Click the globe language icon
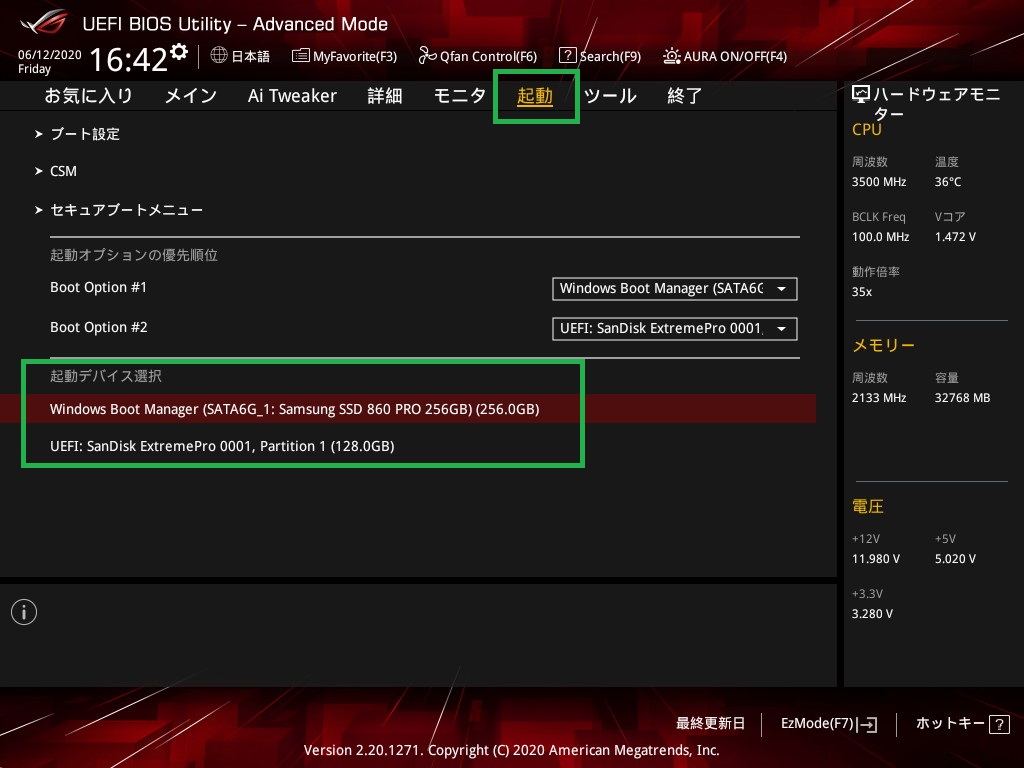The image size is (1024, 768). [219, 56]
